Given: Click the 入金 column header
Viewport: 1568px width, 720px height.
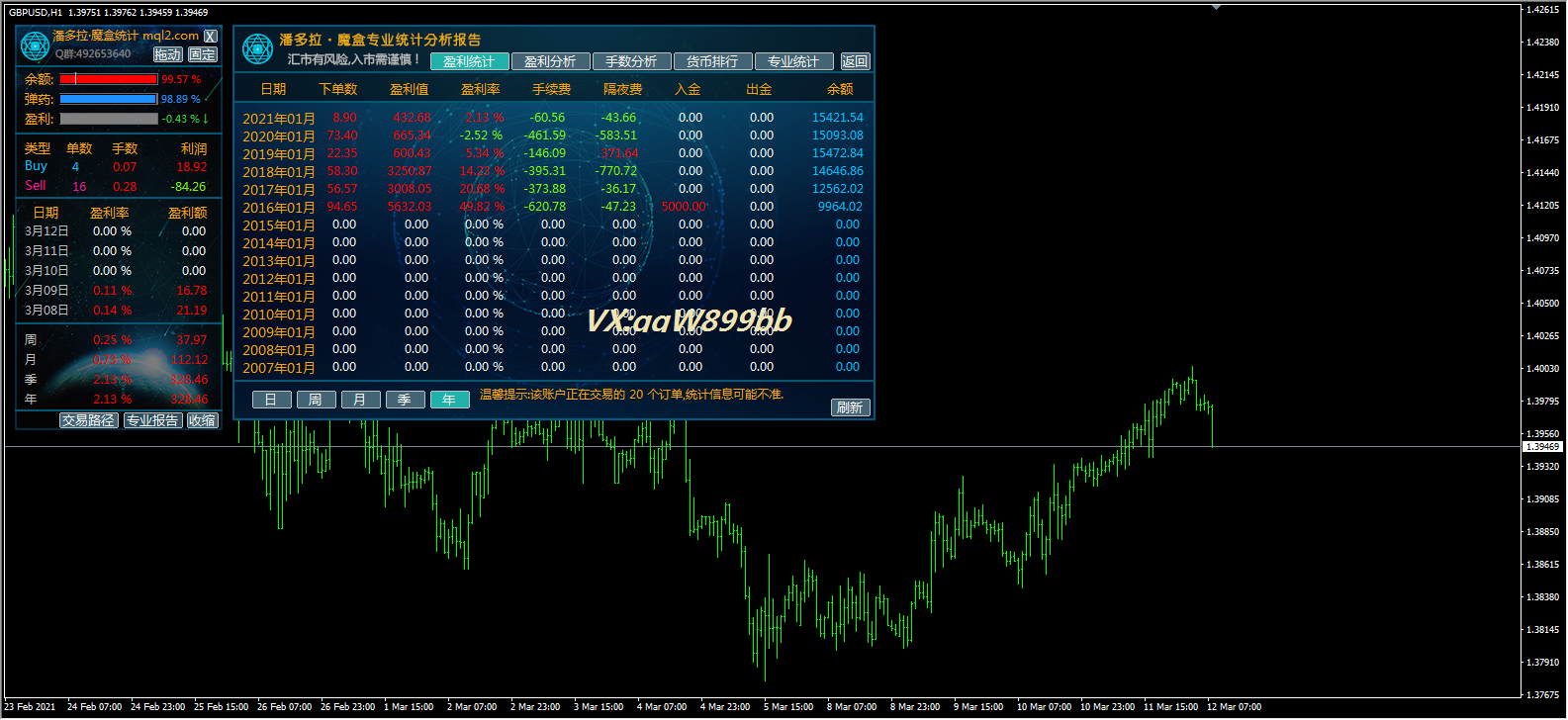Looking at the screenshot, I should pos(688,89).
